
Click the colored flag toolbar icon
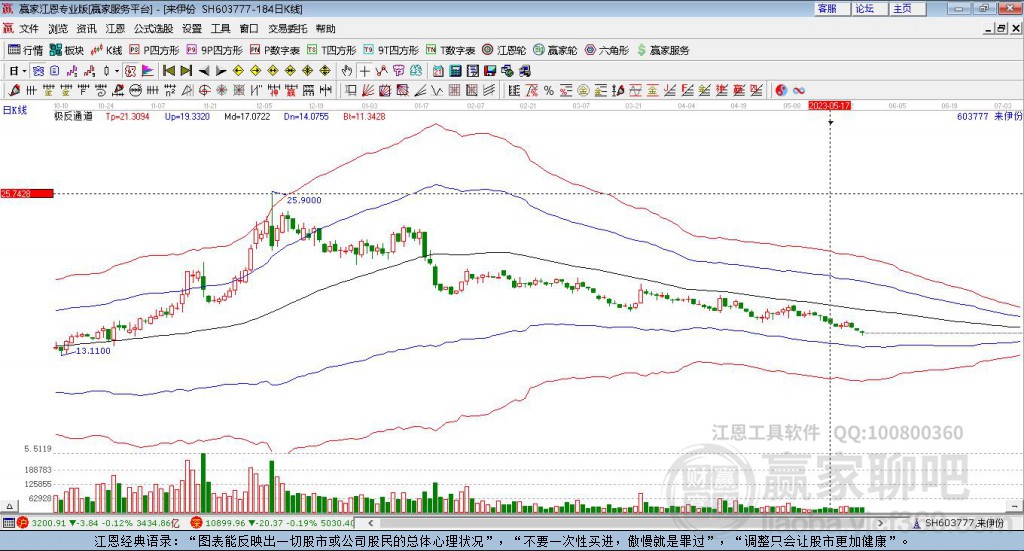(148, 71)
